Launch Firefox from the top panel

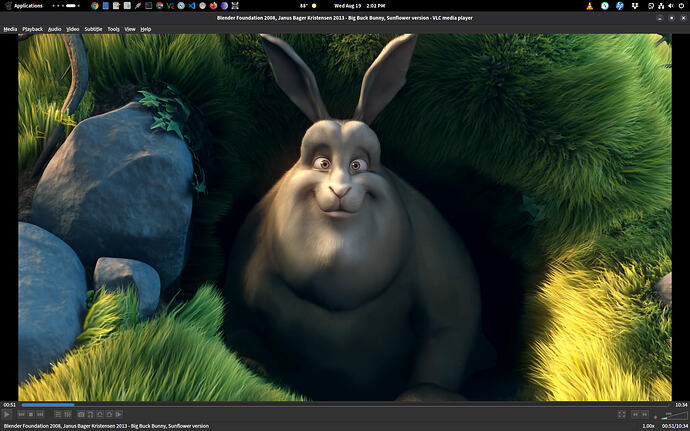[x=213, y=6]
